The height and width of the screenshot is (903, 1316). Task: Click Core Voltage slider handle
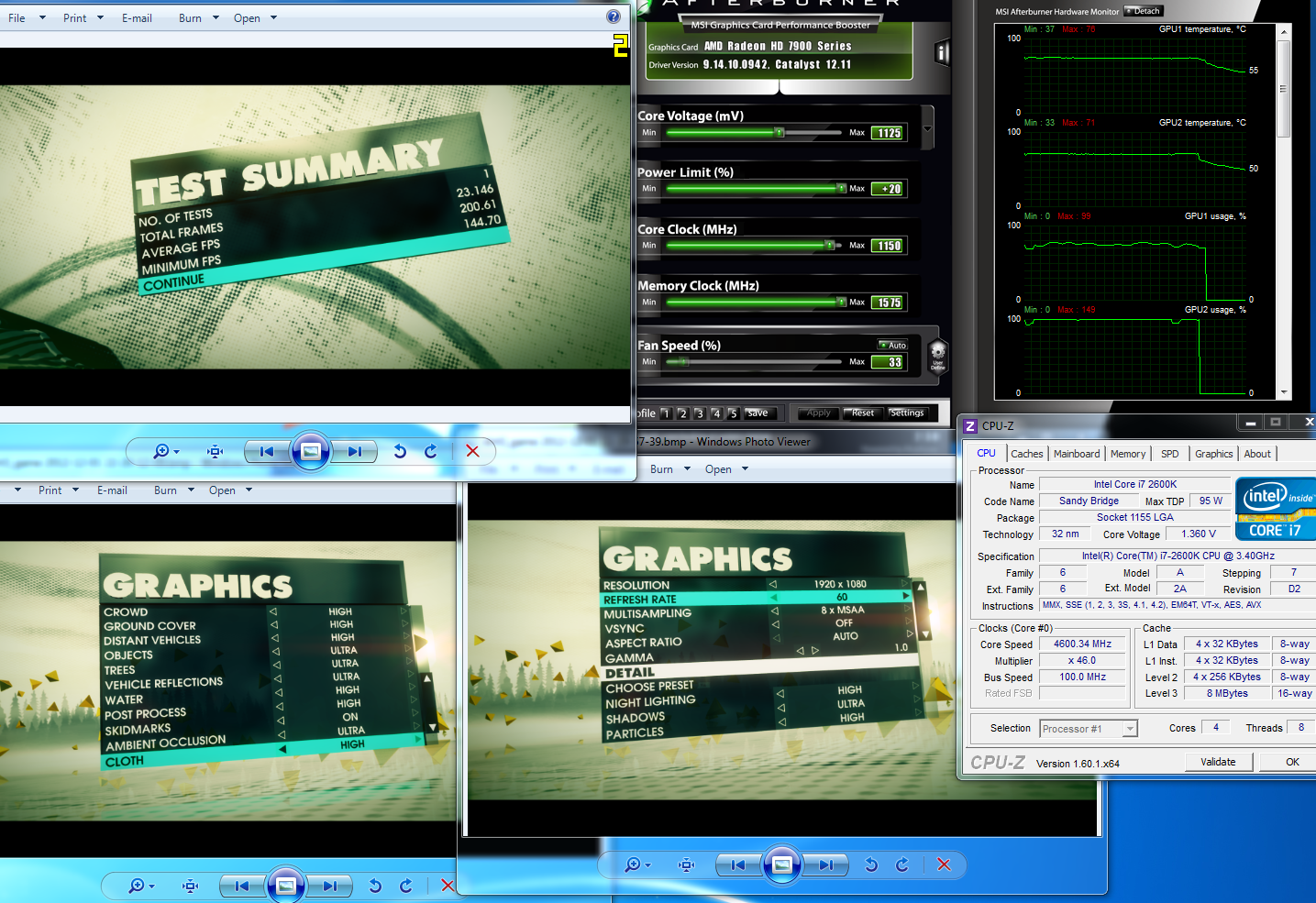[x=779, y=133]
